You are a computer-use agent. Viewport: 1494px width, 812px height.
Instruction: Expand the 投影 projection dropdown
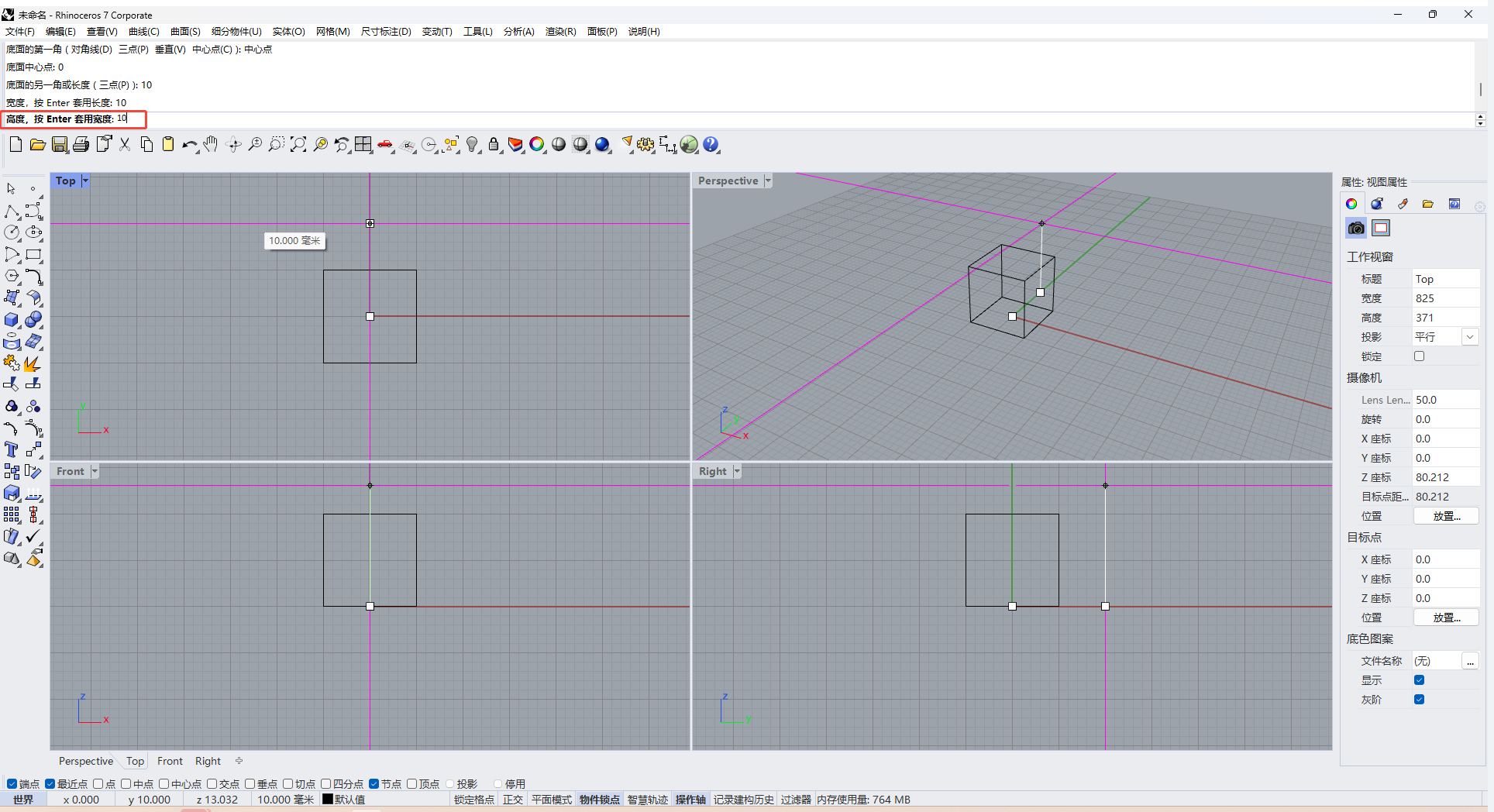(1470, 337)
